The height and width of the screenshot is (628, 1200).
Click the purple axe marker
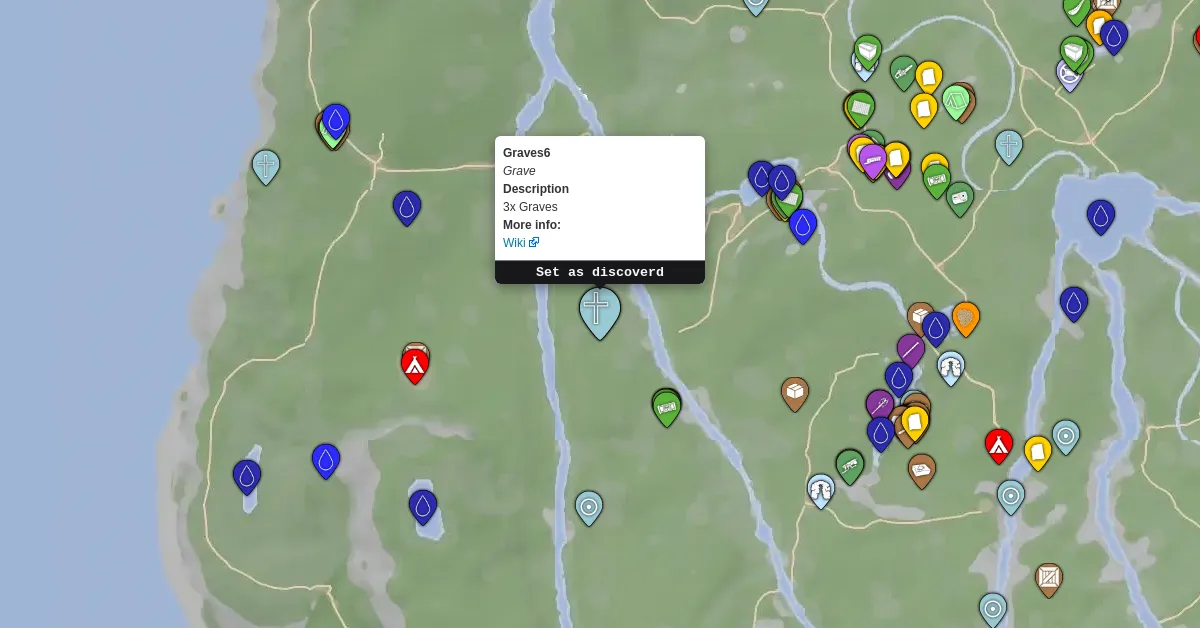(x=879, y=406)
